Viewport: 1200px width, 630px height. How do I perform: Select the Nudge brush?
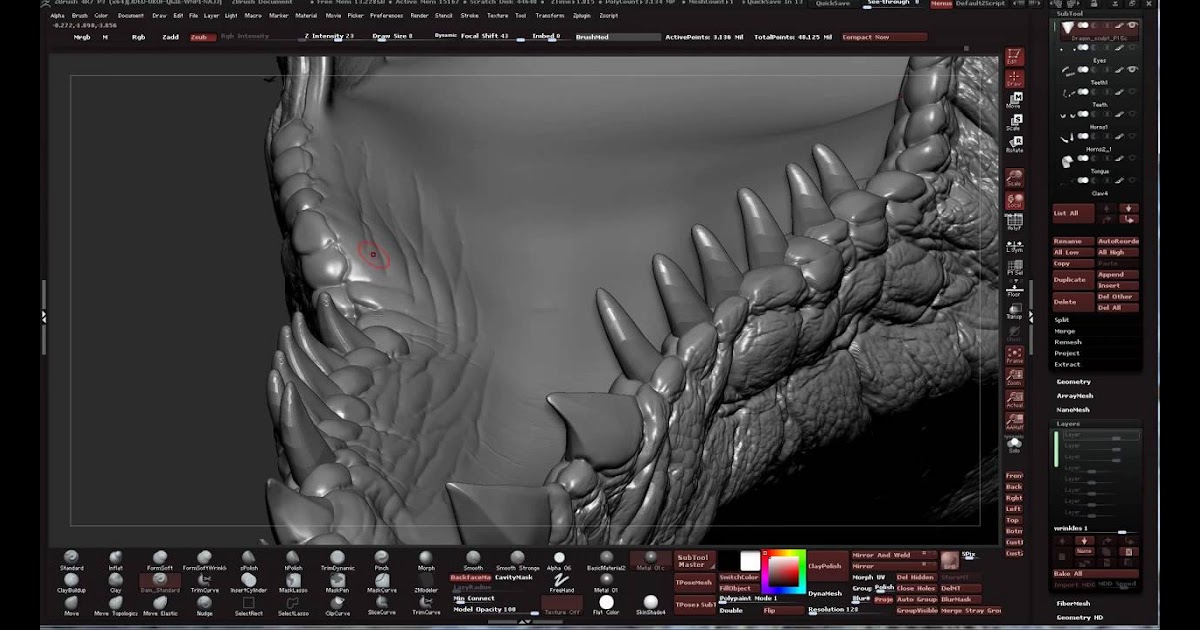tap(204, 605)
